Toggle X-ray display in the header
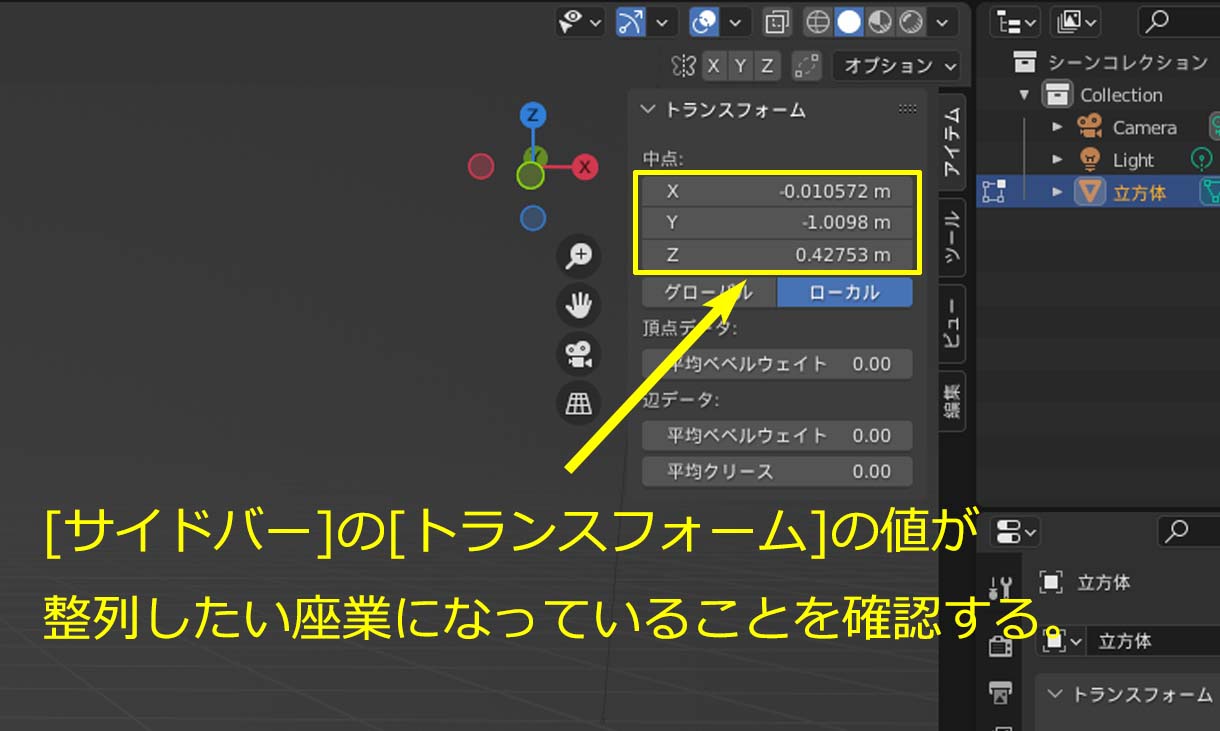This screenshot has height=731, width=1220. pyautogui.click(x=776, y=21)
